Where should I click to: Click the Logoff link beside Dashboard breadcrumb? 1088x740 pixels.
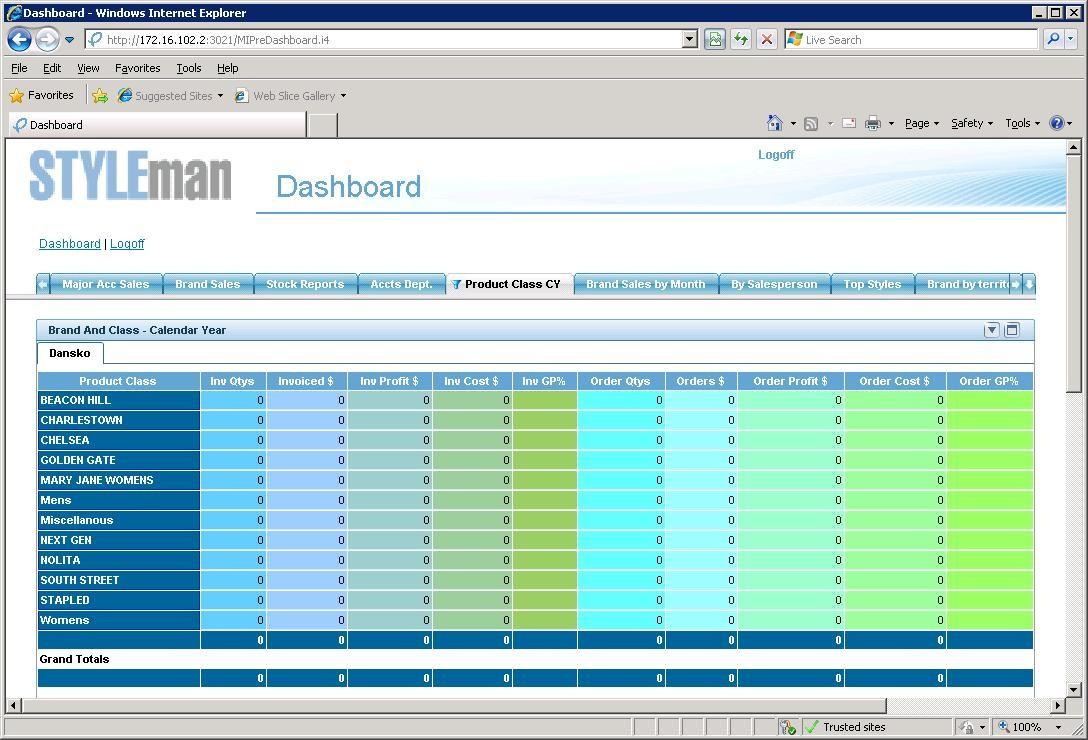(x=127, y=244)
